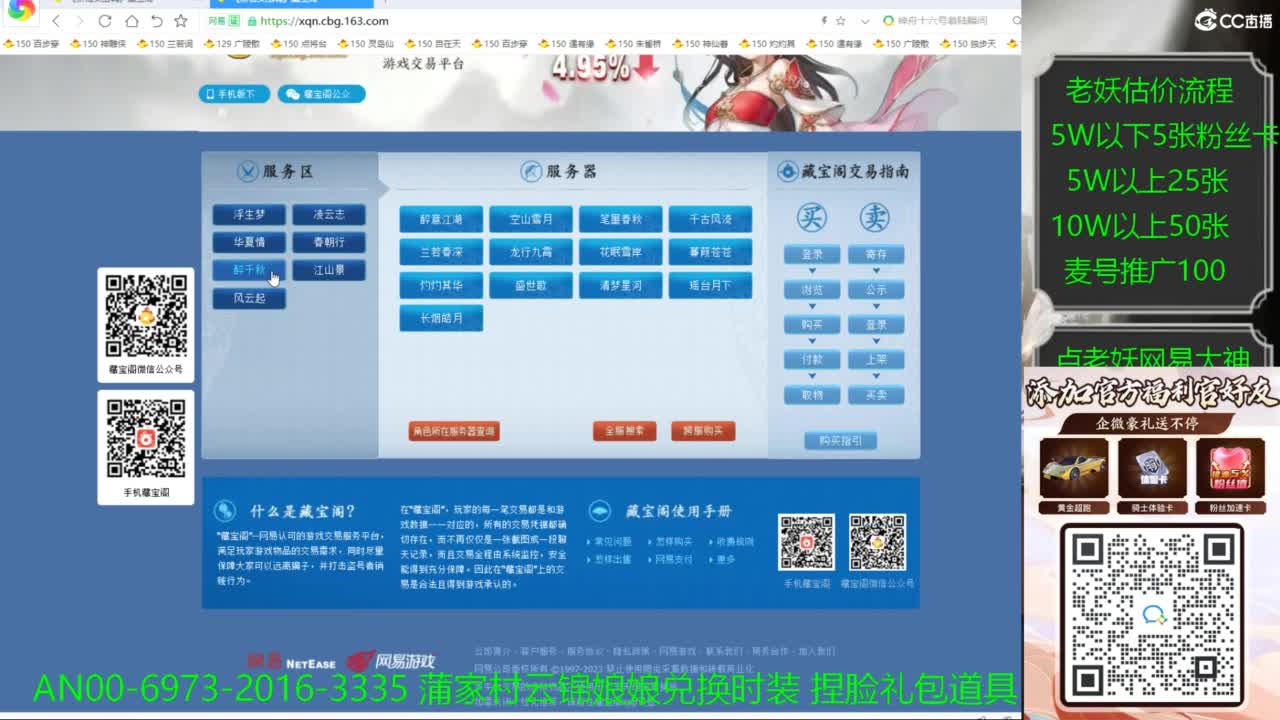Image resolution: width=1280 pixels, height=720 pixels.
Task: Click the round '卖' sell icon
Action: (875, 217)
